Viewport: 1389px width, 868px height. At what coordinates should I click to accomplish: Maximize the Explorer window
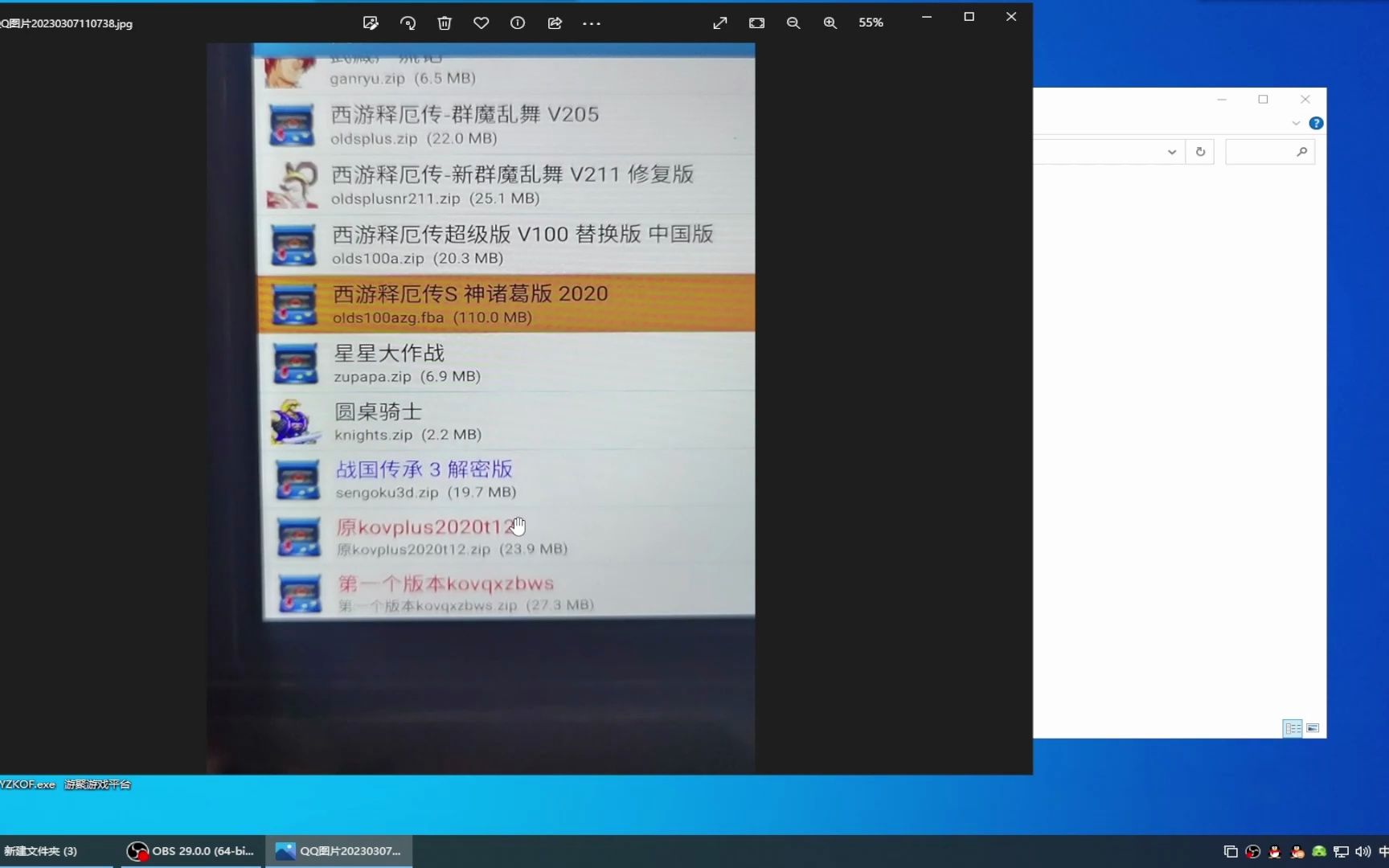point(1264,100)
